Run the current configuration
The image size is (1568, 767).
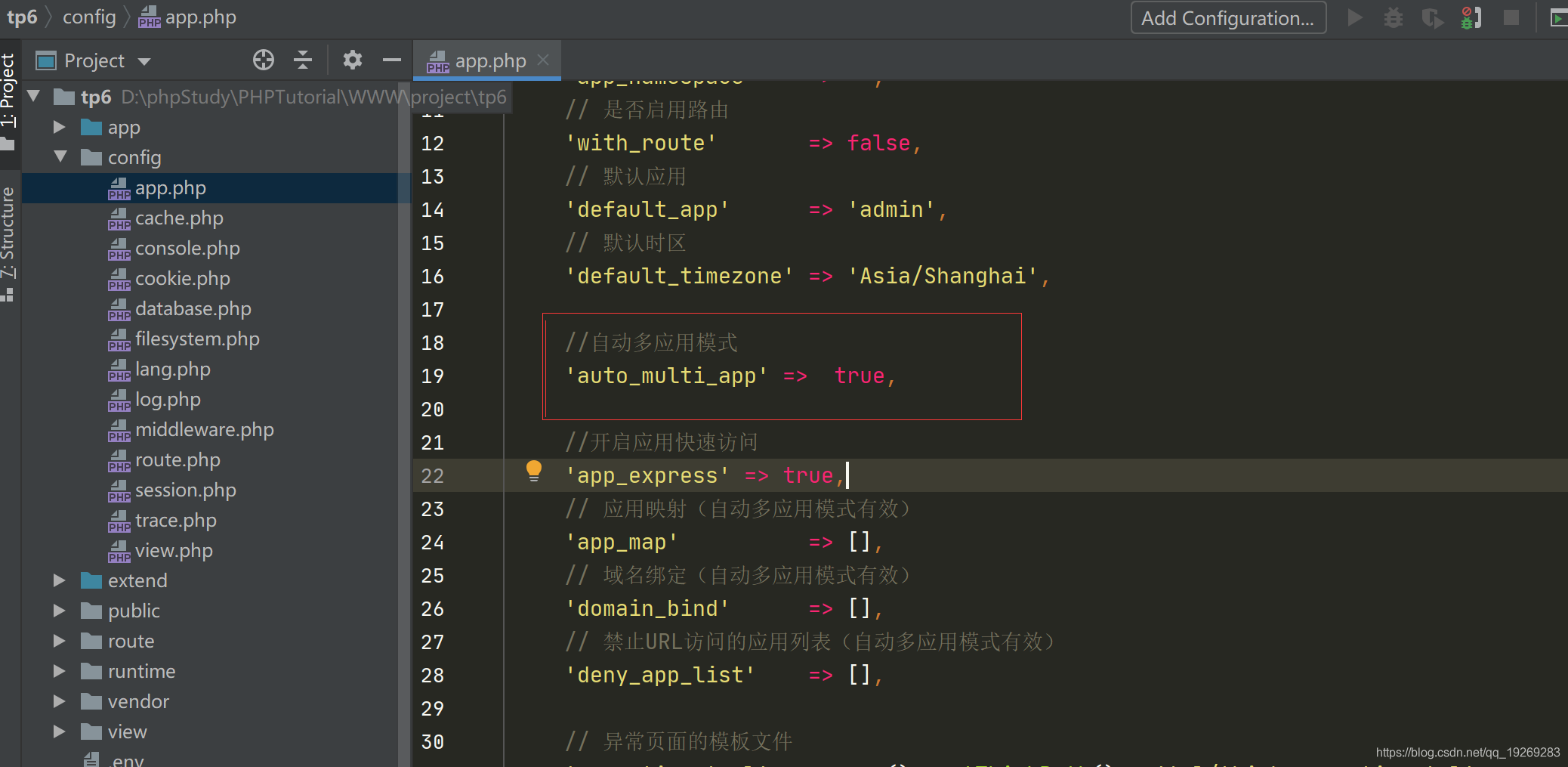1354,17
